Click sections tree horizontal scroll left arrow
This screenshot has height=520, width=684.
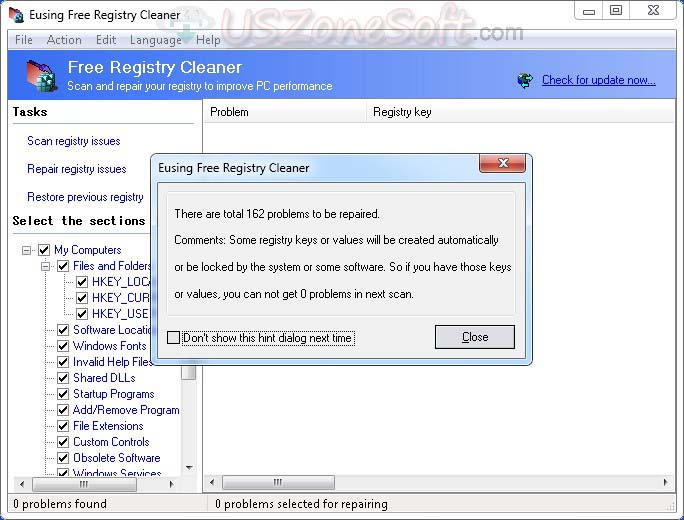point(22,484)
